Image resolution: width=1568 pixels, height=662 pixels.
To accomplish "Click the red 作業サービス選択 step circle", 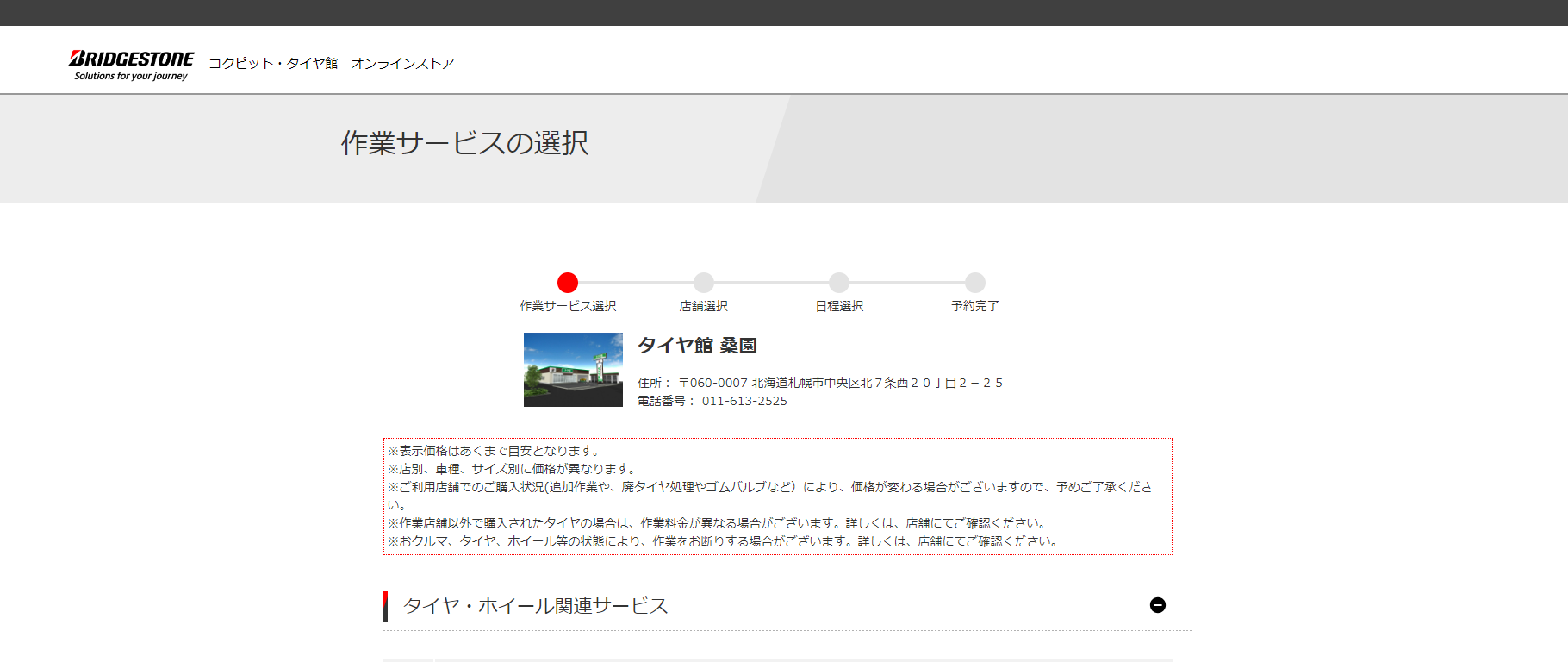I will (568, 283).
